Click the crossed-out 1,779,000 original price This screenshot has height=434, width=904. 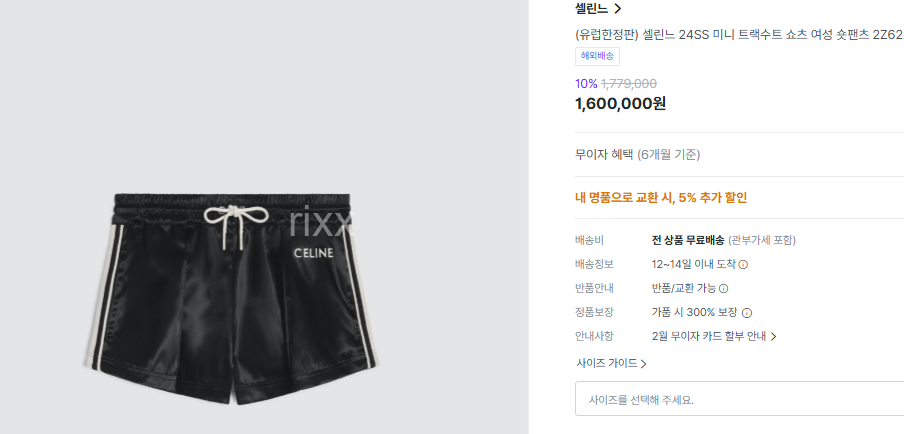coord(629,84)
